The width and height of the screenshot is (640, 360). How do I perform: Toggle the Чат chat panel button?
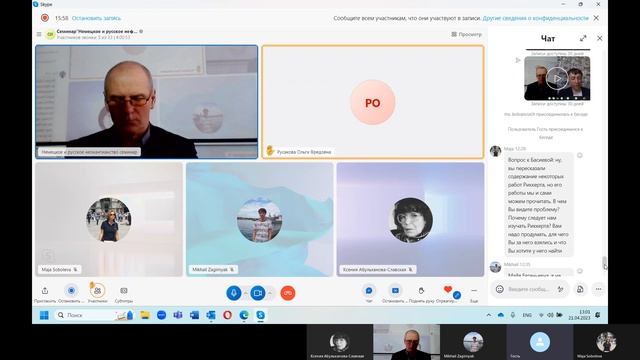(x=369, y=291)
